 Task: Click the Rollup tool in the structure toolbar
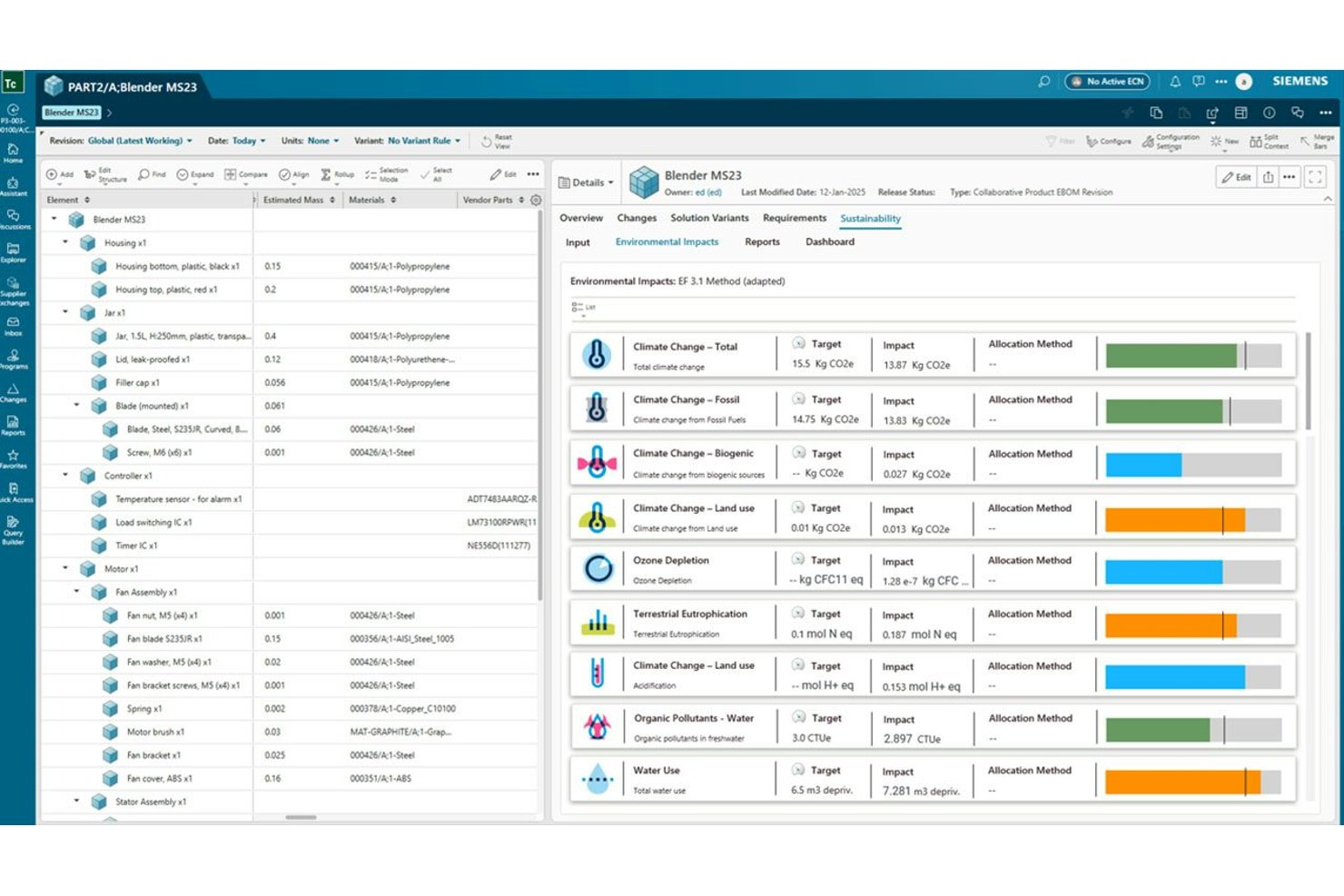tap(338, 174)
